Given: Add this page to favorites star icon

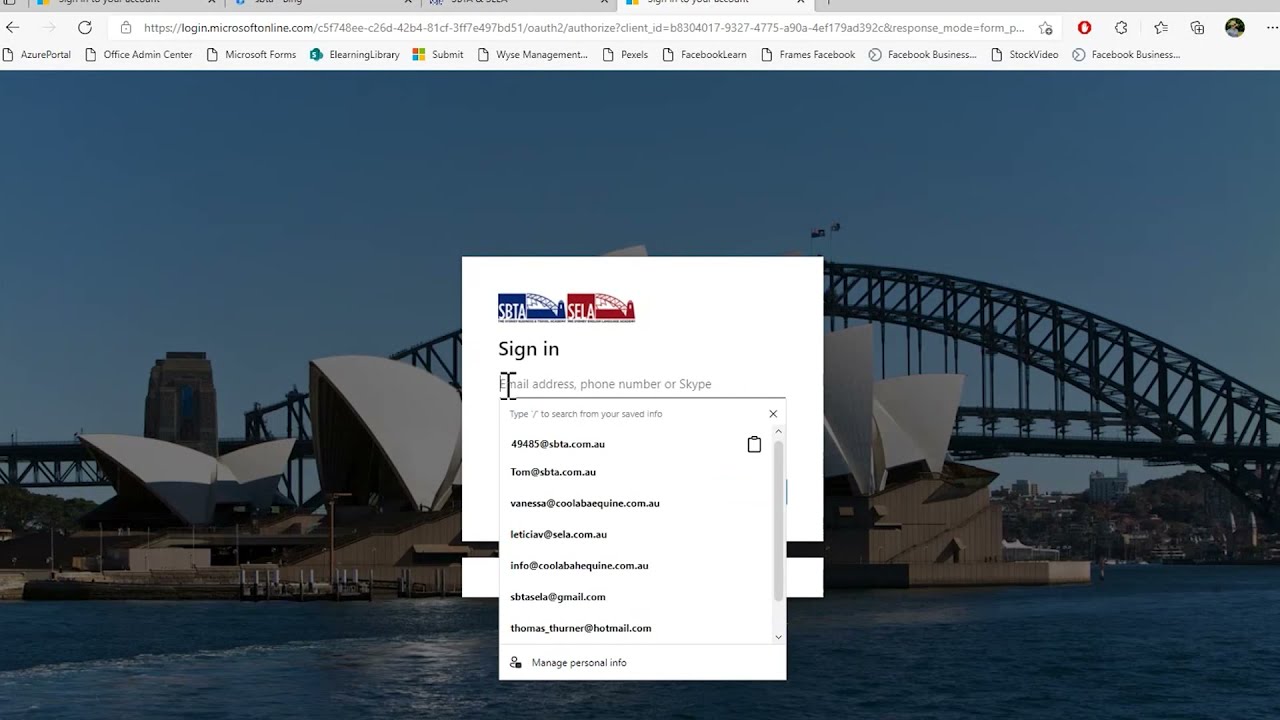Looking at the screenshot, I should [x=1045, y=28].
